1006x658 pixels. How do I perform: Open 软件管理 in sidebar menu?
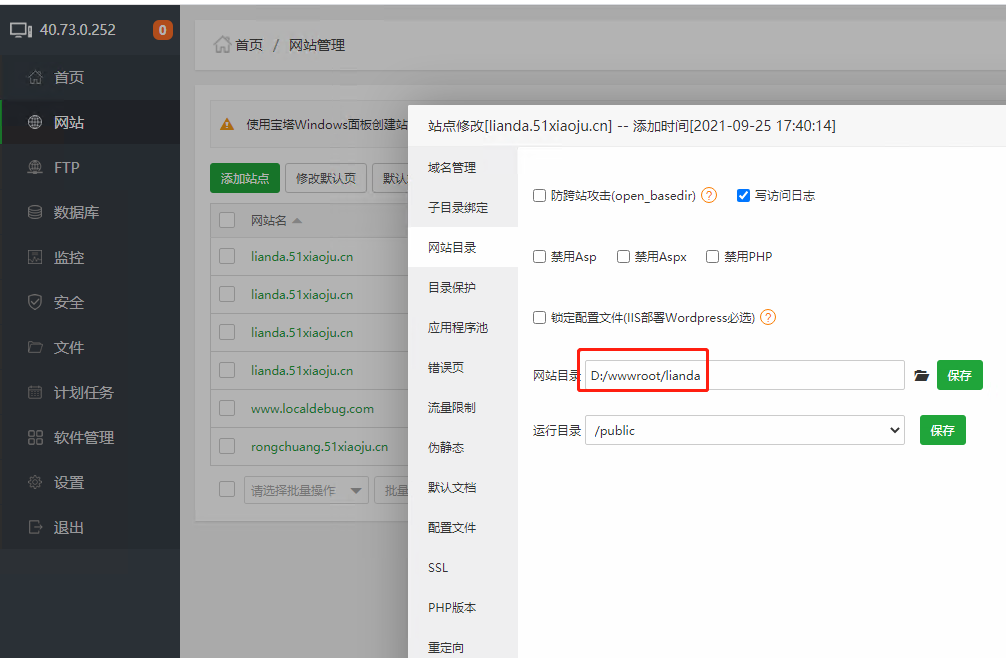(90, 437)
